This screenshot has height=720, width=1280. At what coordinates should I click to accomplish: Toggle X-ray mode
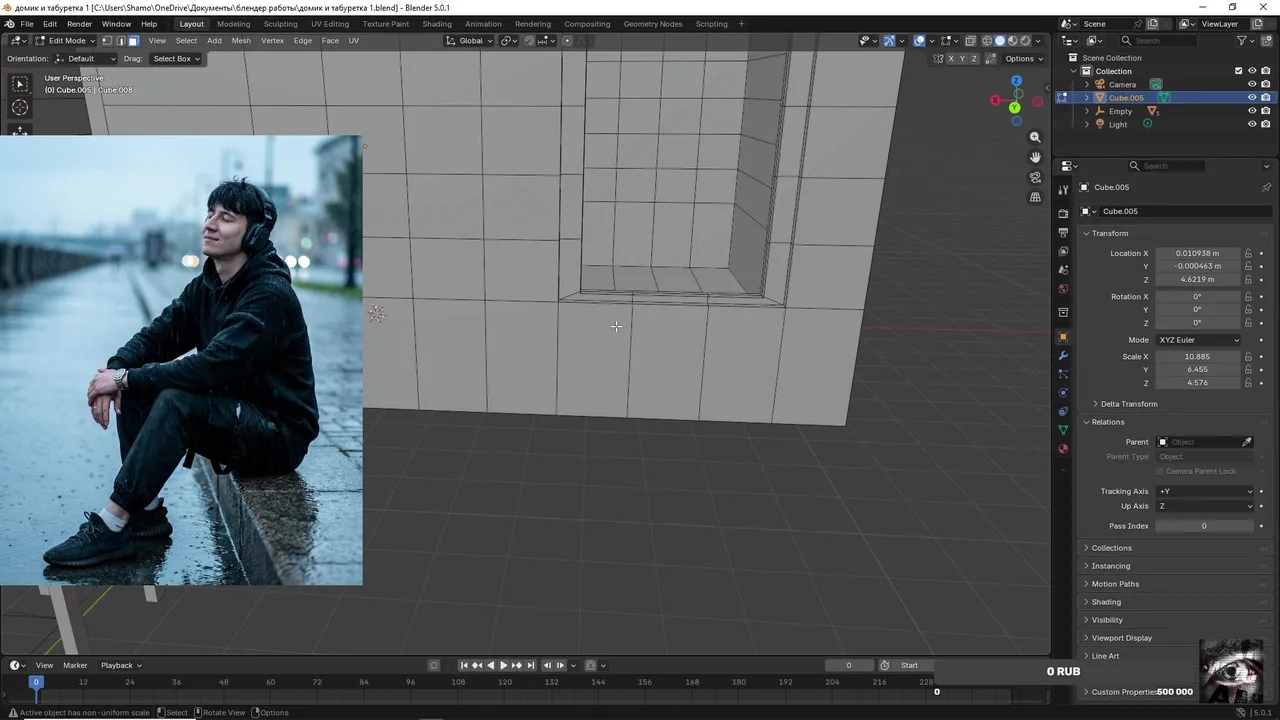(970, 41)
